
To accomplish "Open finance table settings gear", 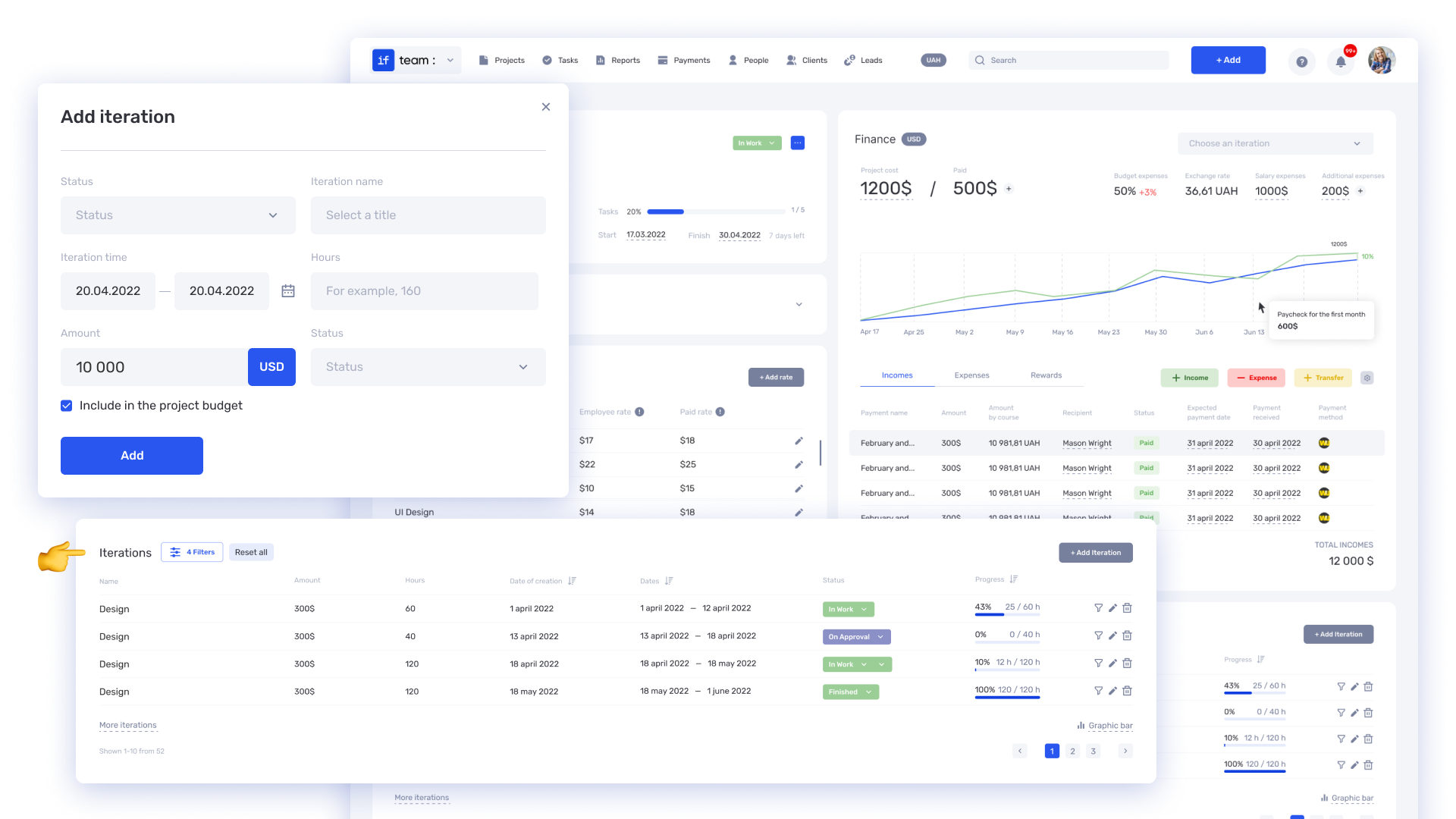I will (x=1367, y=378).
